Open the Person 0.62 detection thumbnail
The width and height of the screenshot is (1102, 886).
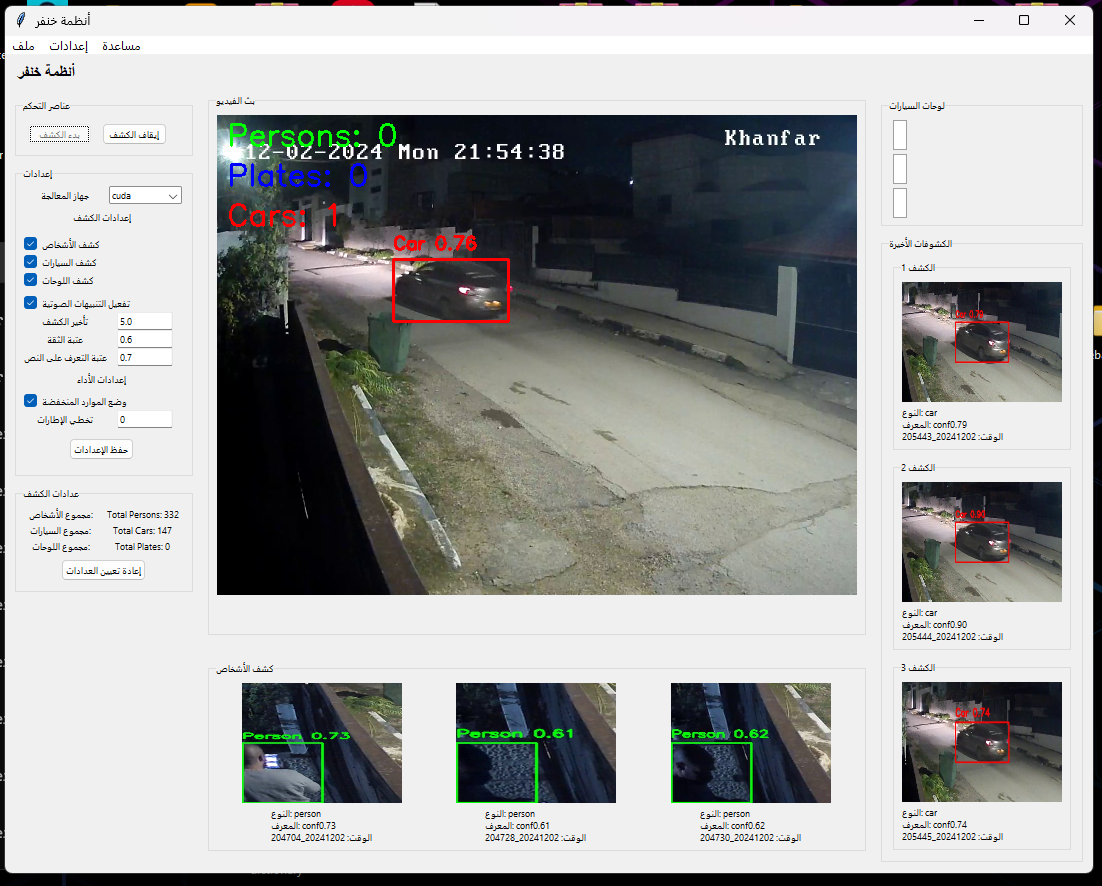tap(751, 743)
